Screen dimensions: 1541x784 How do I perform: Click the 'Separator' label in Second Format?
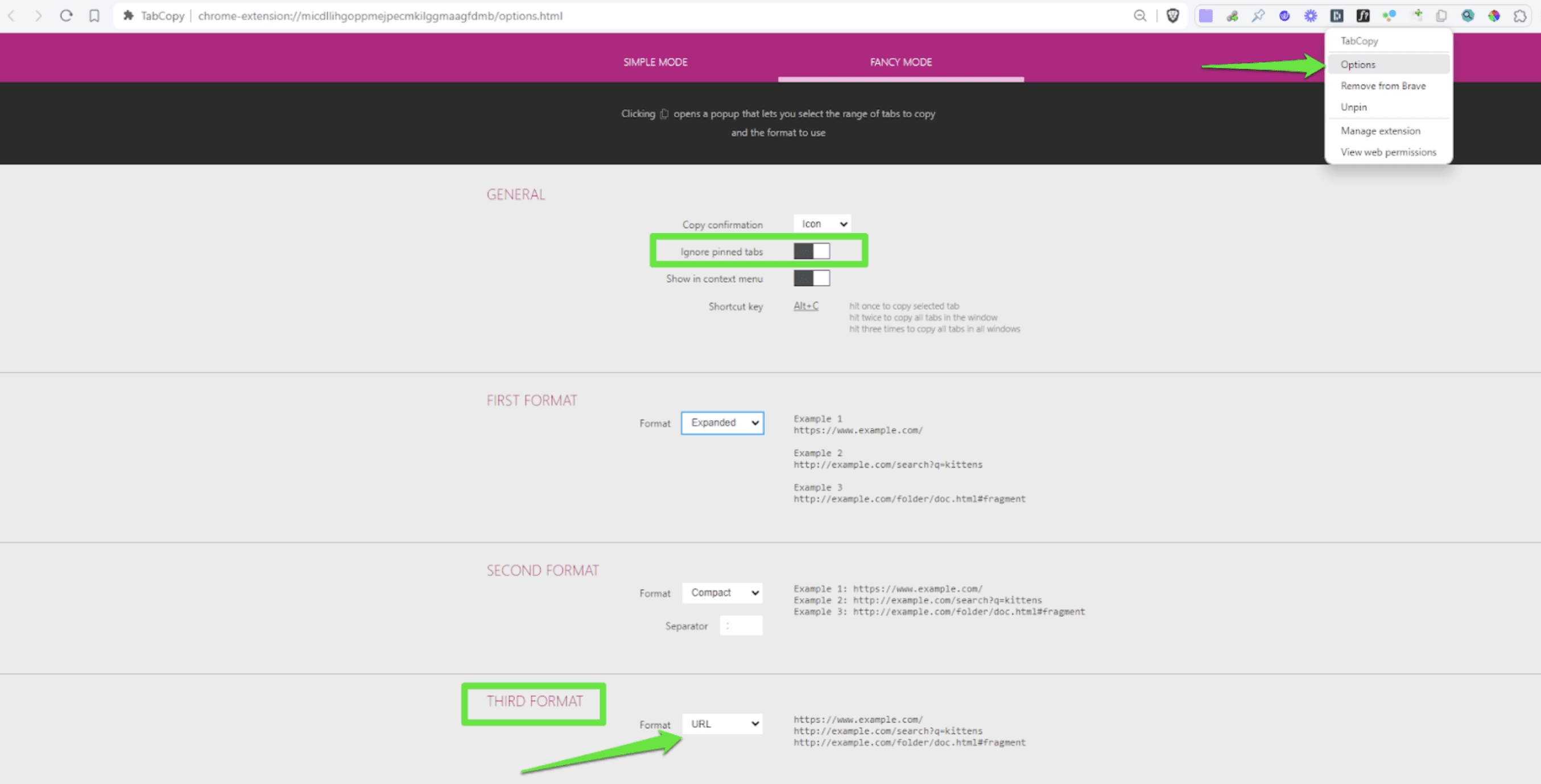(686, 626)
